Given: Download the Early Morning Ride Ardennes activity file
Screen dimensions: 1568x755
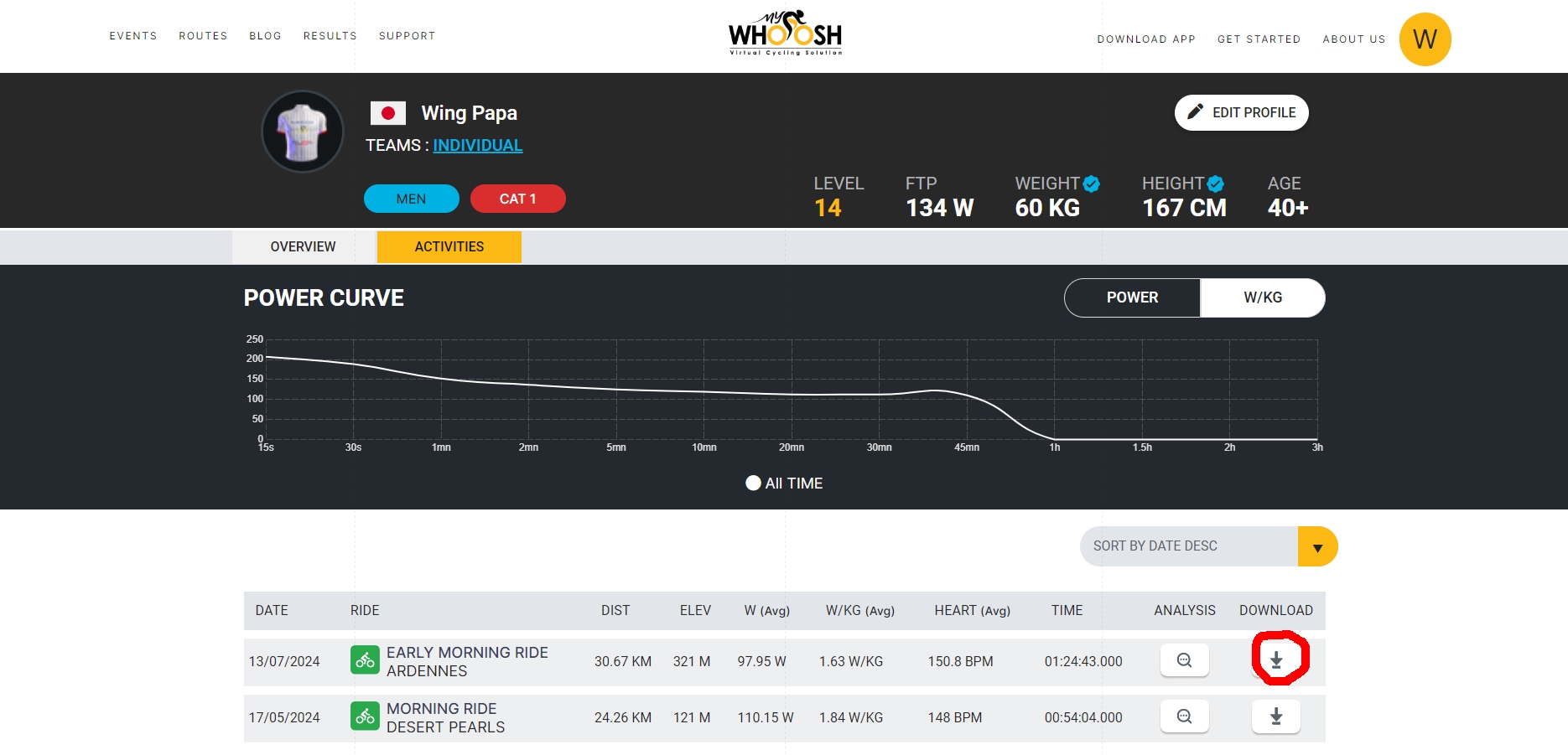Looking at the screenshot, I should pyautogui.click(x=1276, y=660).
